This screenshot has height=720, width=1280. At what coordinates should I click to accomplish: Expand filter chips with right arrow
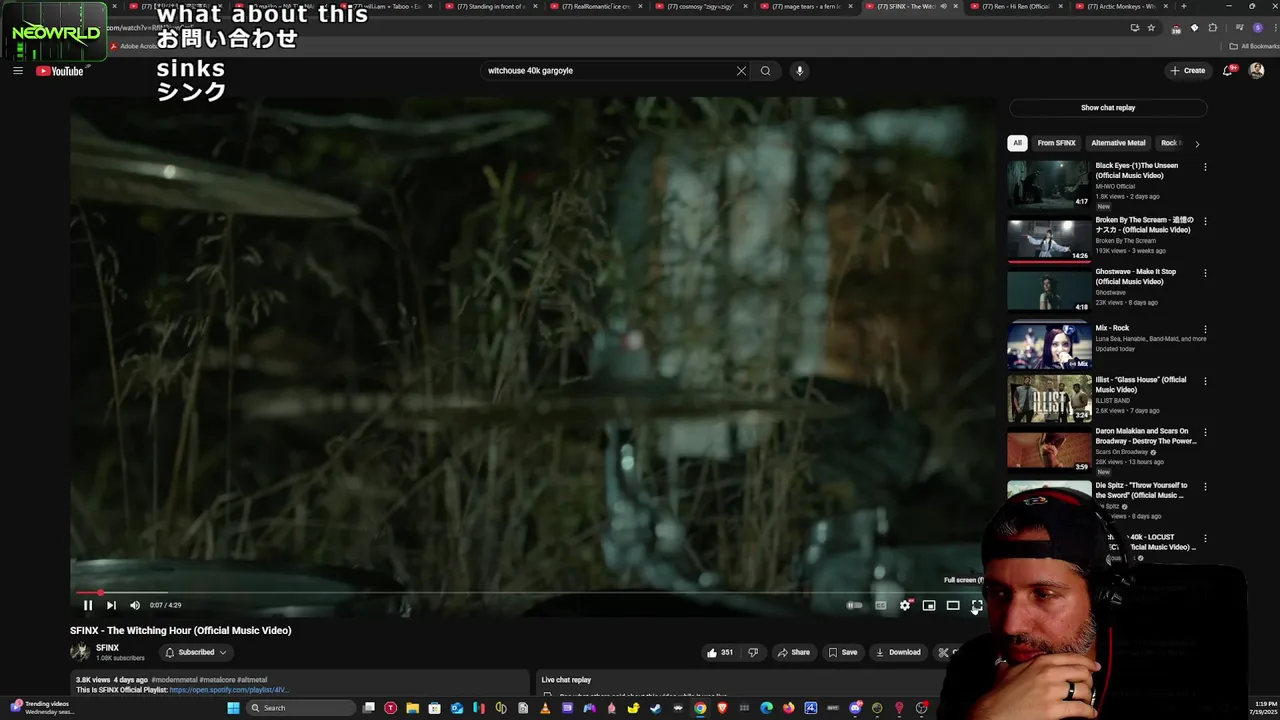tap(1197, 143)
